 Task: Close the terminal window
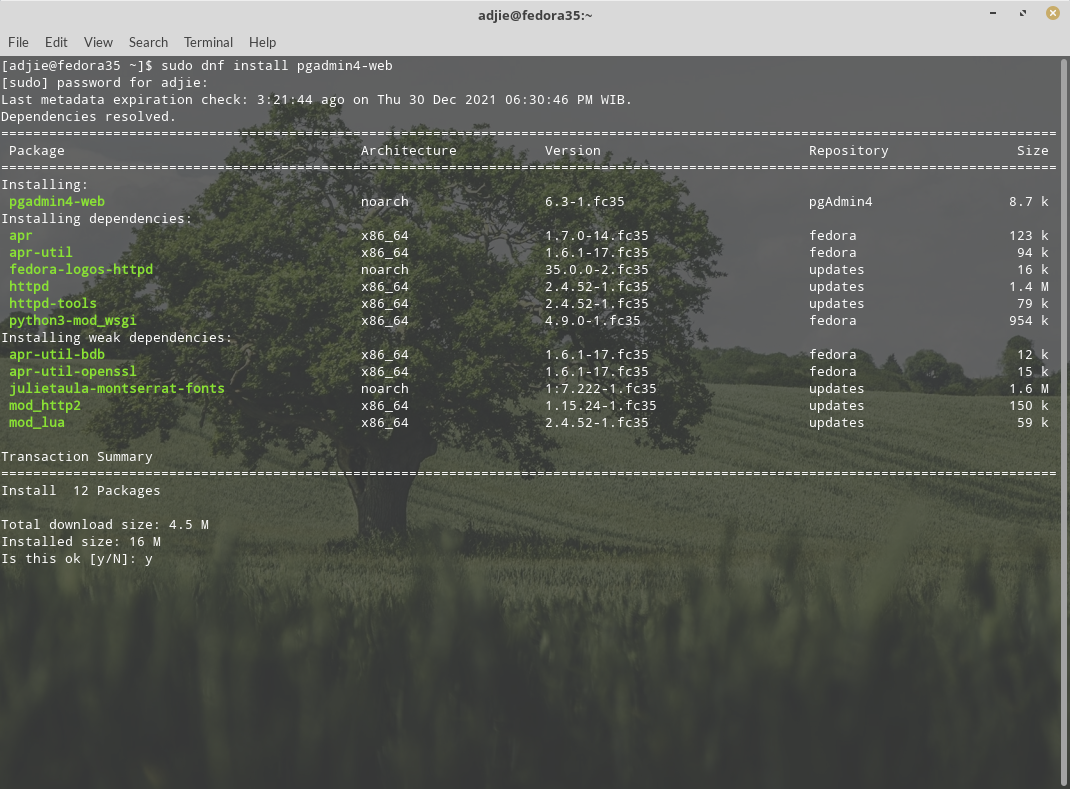1053,13
